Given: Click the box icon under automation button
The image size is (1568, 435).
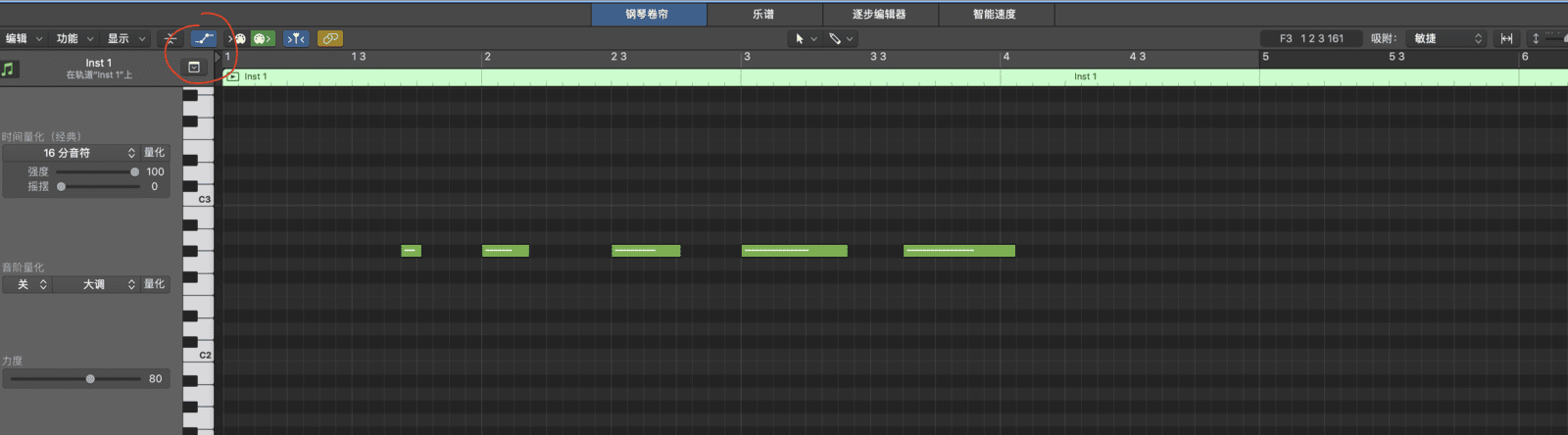Looking at the screenshot, I should (x=194, y=68).
